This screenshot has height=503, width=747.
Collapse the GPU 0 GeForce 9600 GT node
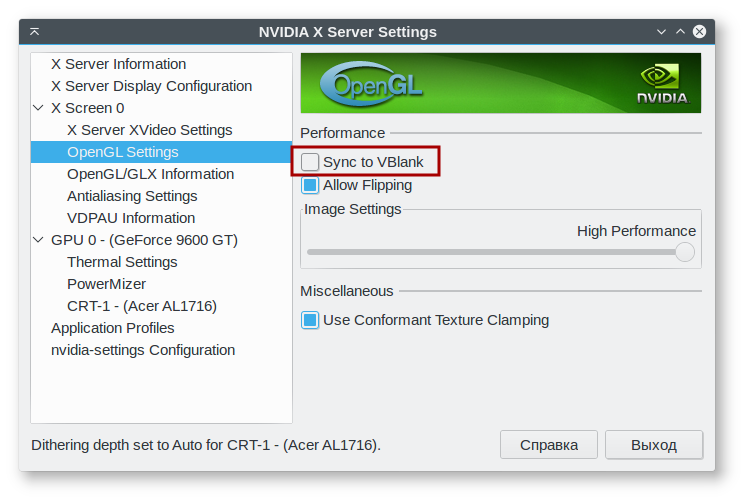click(x=39, y=240)
